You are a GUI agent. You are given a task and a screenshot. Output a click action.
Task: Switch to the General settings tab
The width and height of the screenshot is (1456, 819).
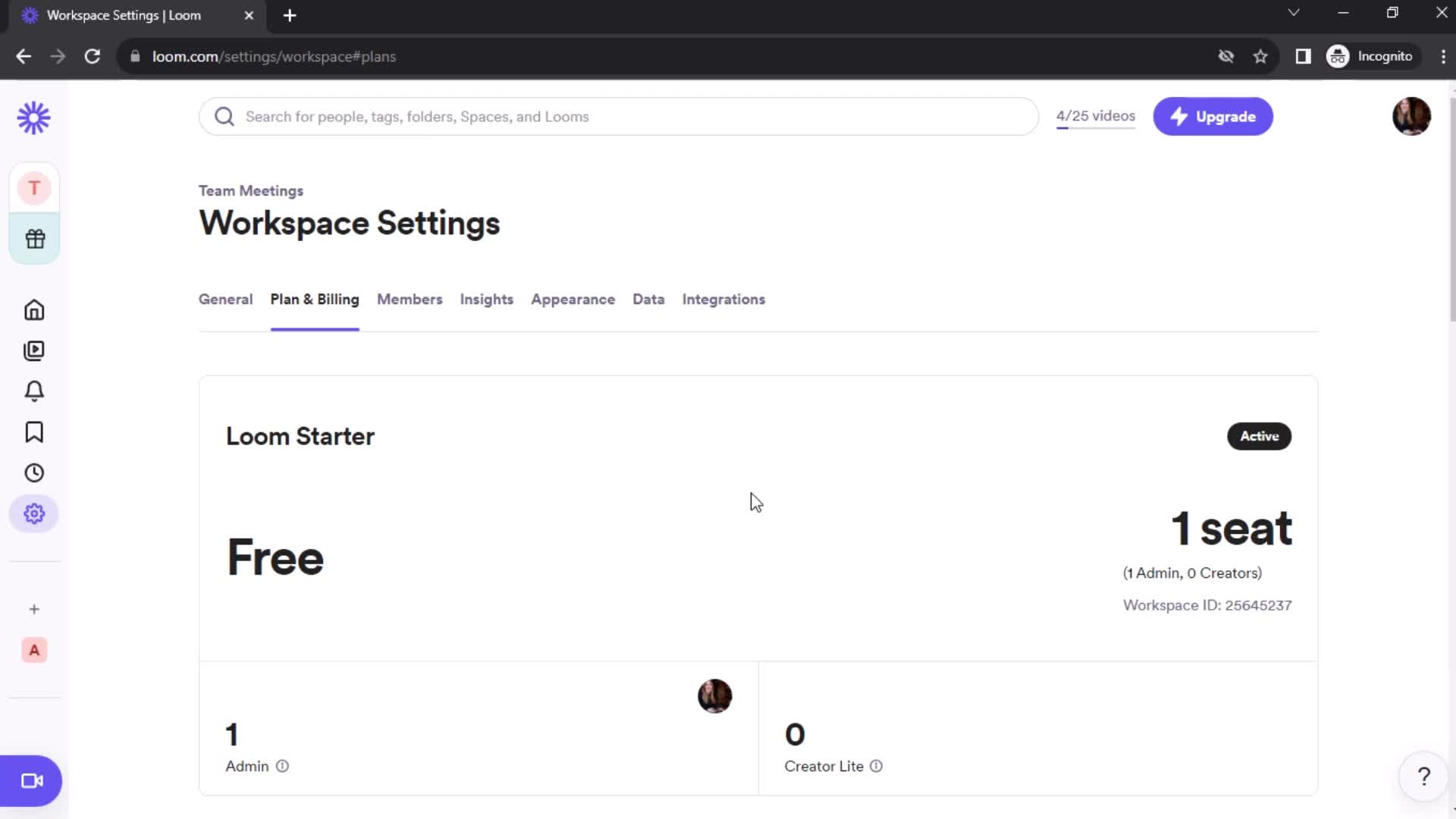pos(225,299)
